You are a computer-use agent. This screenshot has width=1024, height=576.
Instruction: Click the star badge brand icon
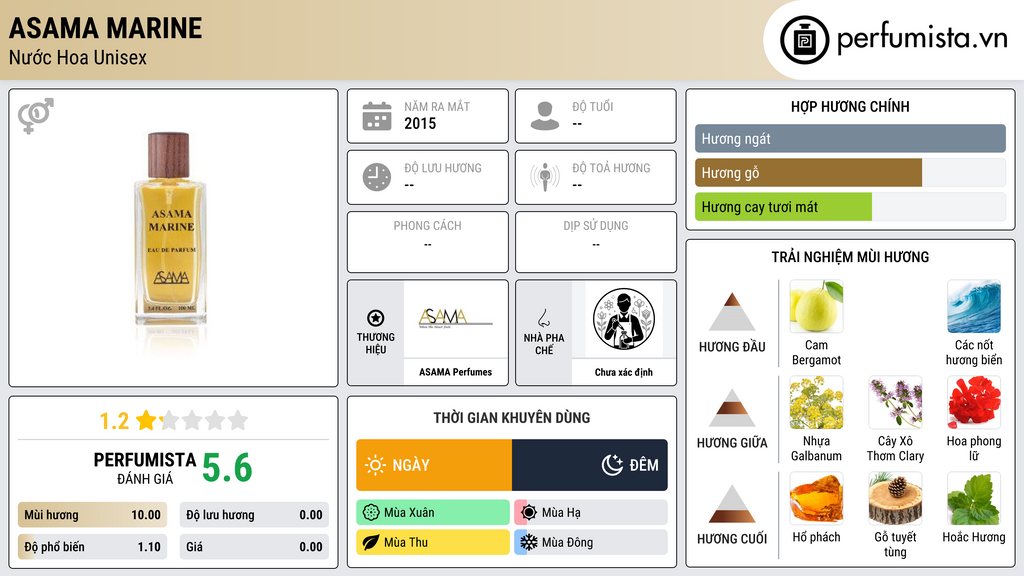pyautogui.click(x=376, y=318)
